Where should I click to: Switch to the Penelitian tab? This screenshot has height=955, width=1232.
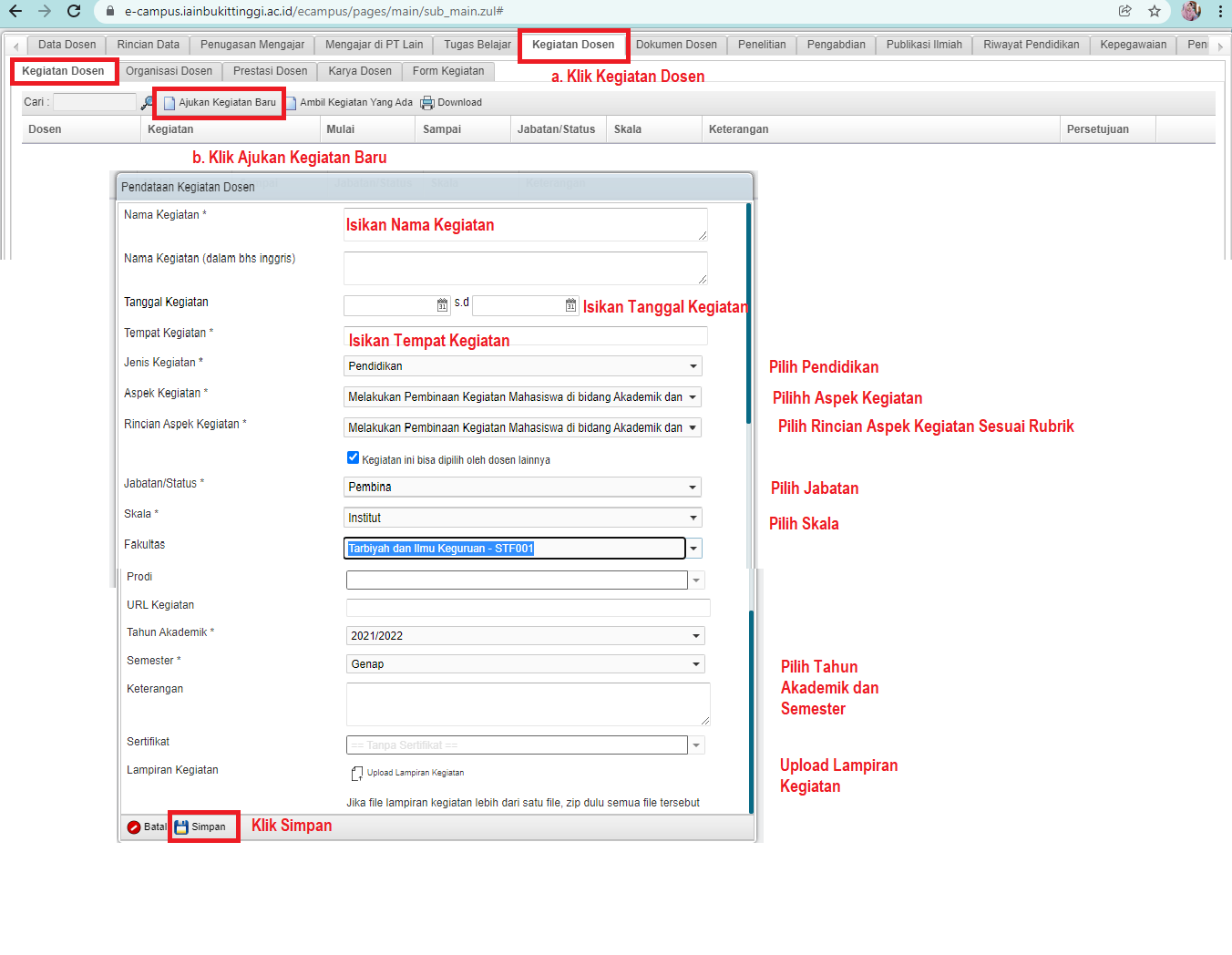[761, 45]
